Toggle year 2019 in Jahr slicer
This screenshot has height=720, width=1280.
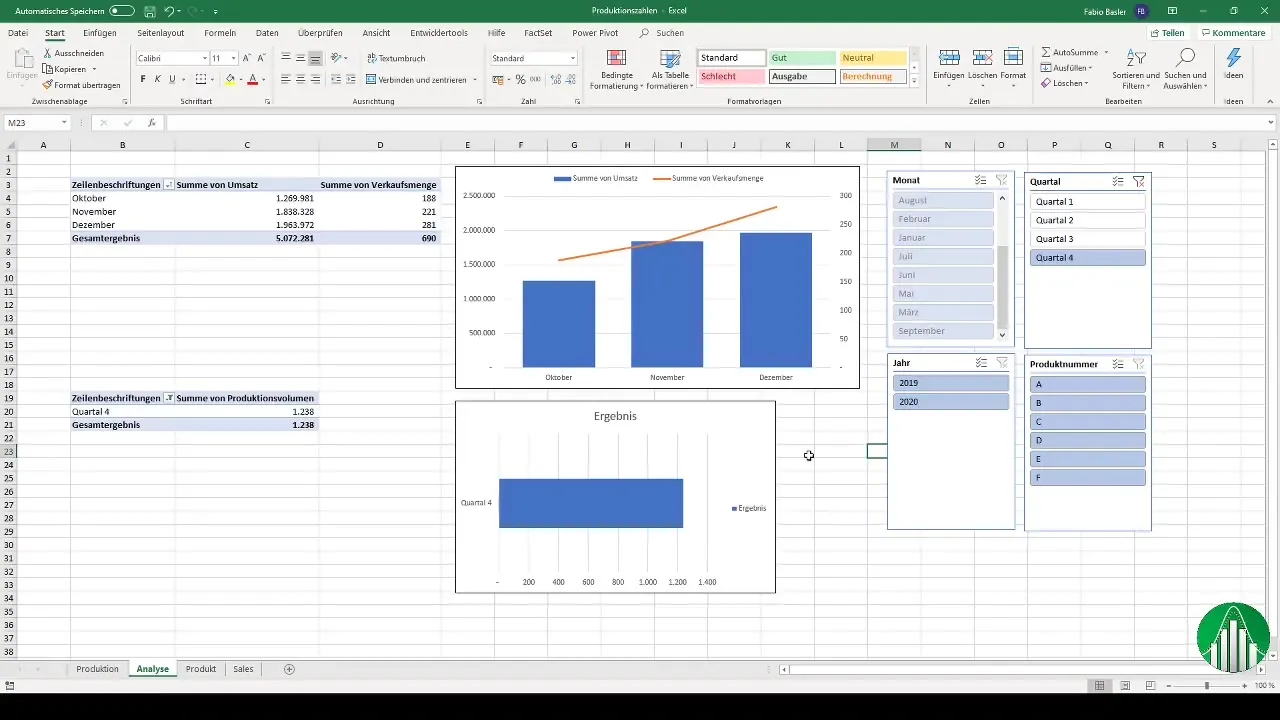tap(951, 383)
